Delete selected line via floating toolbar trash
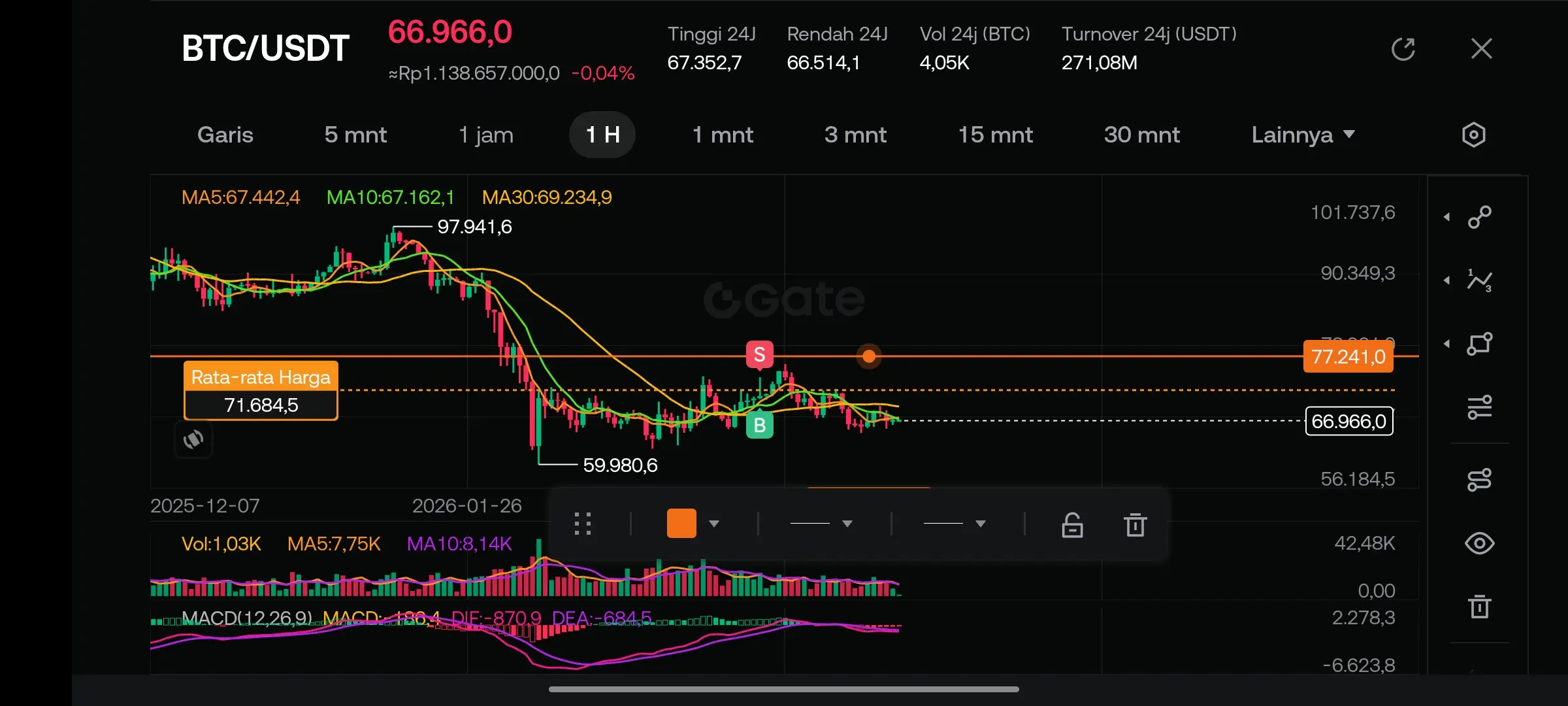Viewport: 1568px width, 706px height. pyautogui.click(x=1135, y=524)
